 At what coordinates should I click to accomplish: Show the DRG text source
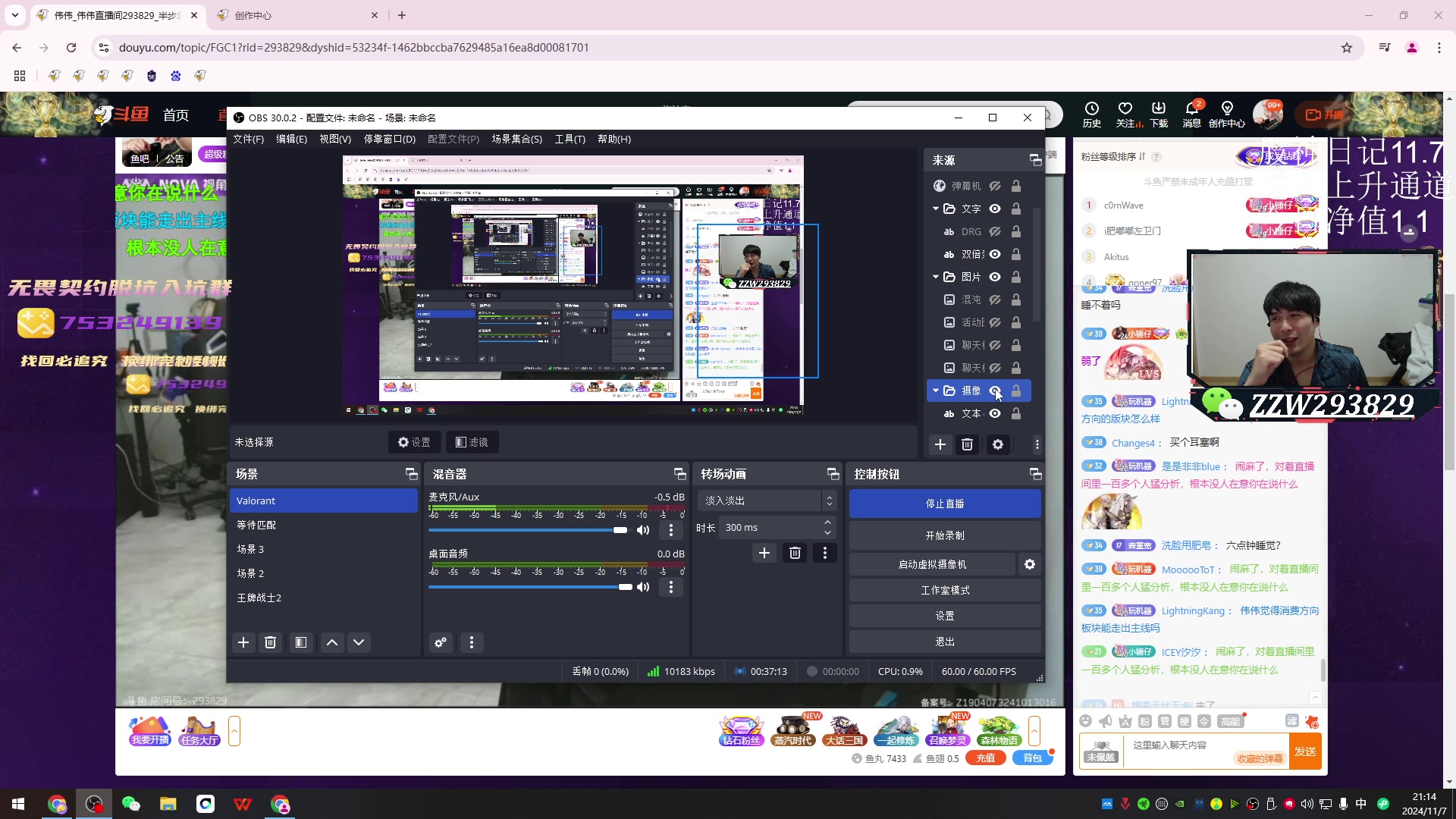coord(995,231)
